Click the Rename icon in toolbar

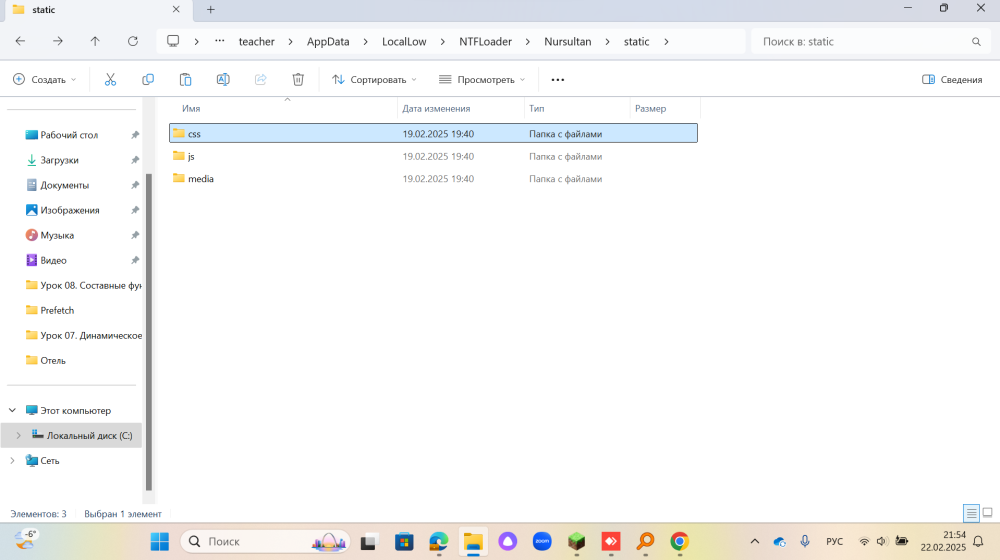pos(223,80)
